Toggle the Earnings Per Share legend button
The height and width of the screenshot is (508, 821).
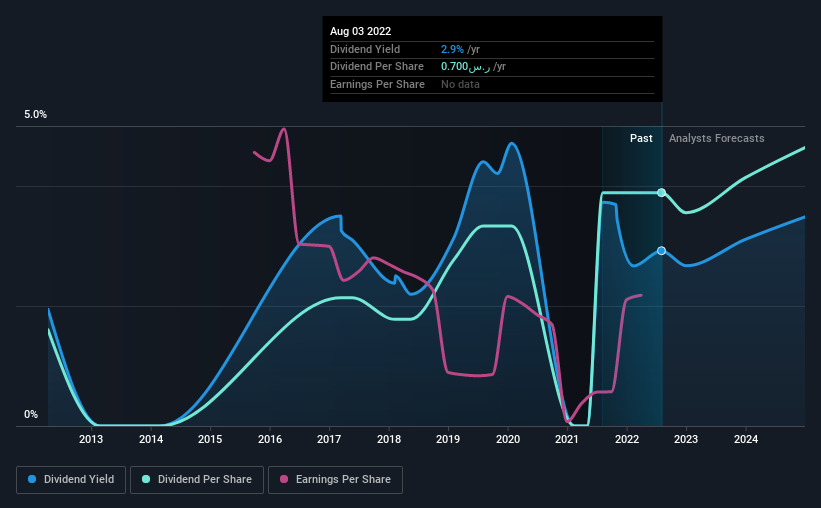click(335, 480)
